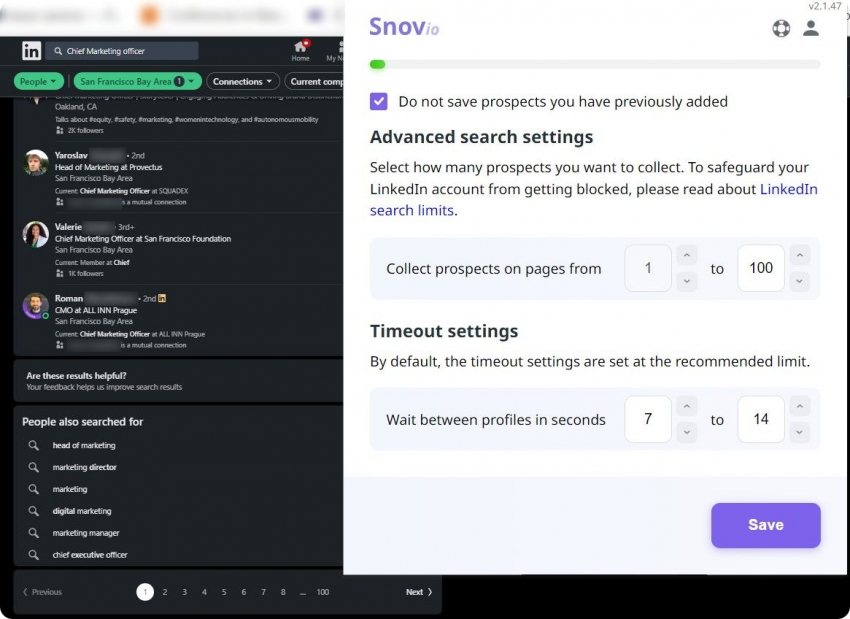Select 'chief executive officer' suggested search

pyautogui.click(x=90, y=554)
